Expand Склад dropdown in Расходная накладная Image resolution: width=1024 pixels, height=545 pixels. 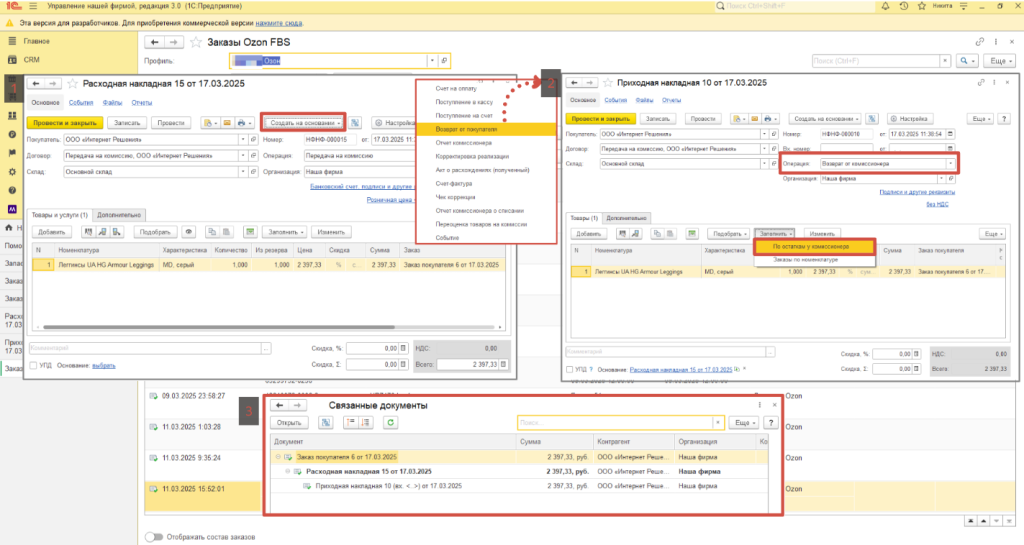[x=242, y=172]
